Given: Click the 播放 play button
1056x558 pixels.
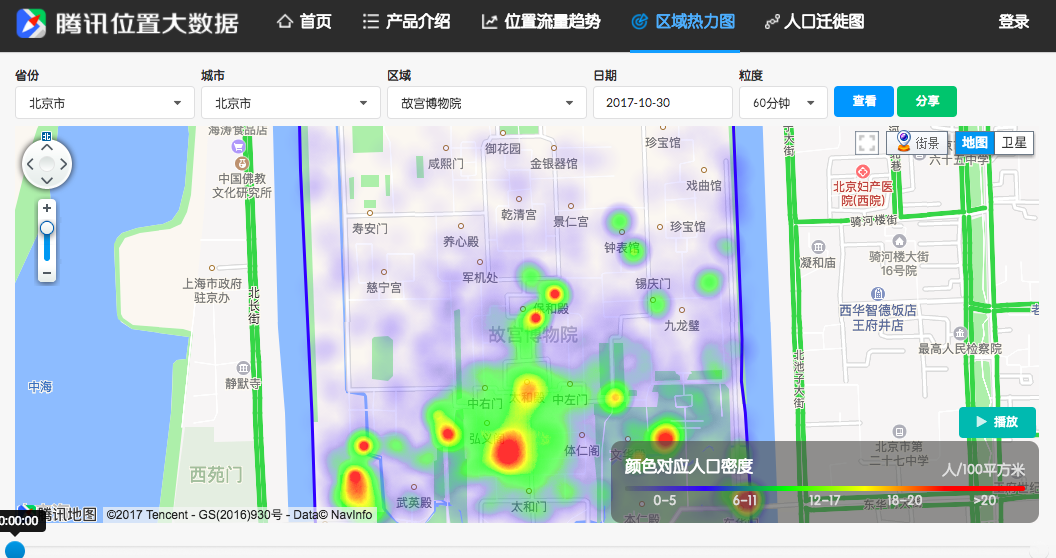Looking at the screenshot, I should point(997,422).
